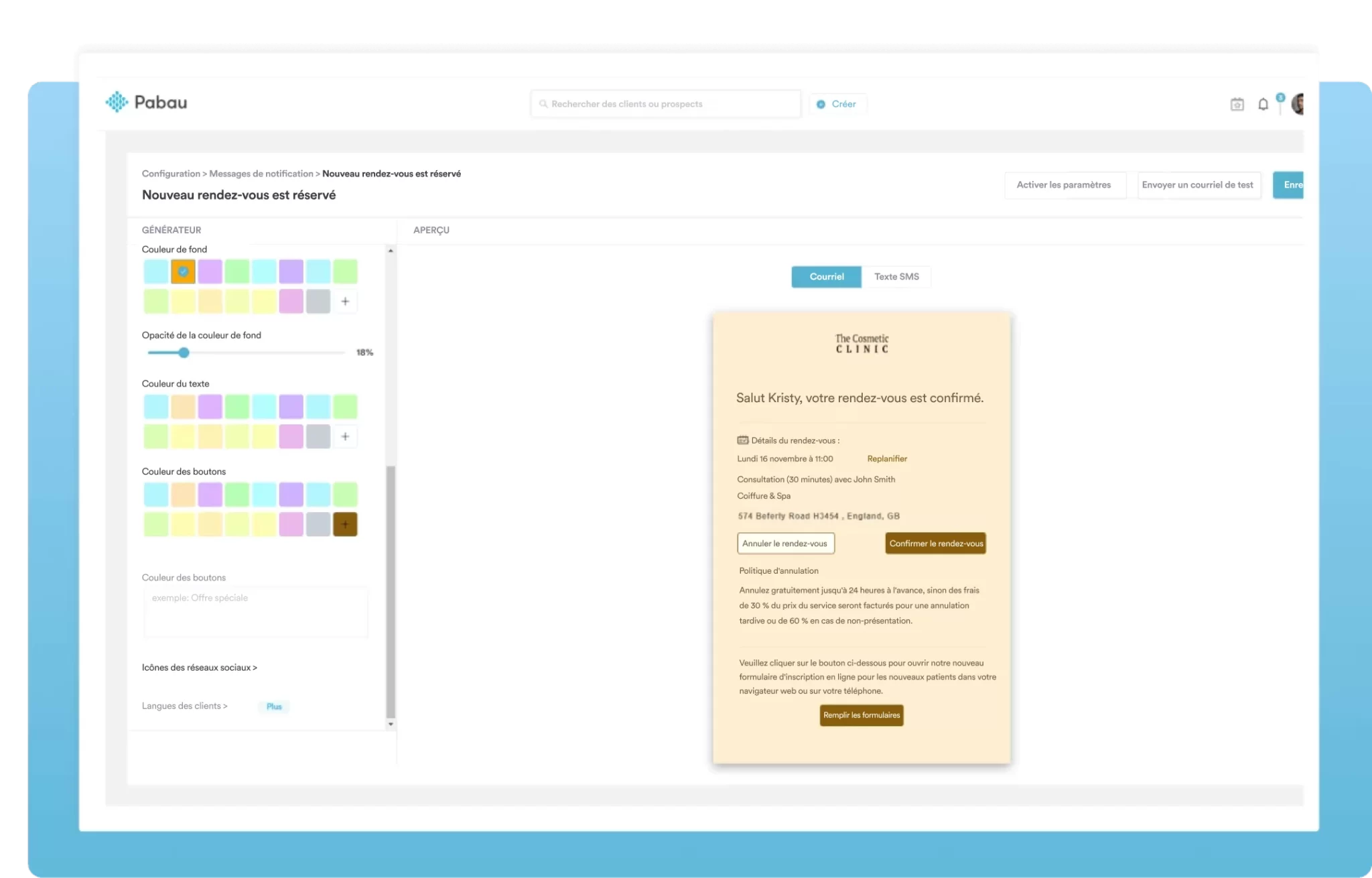This screenshot has height=878, width=1372.
Task: Select the checked orange background swatch
Action: point(183,271)
